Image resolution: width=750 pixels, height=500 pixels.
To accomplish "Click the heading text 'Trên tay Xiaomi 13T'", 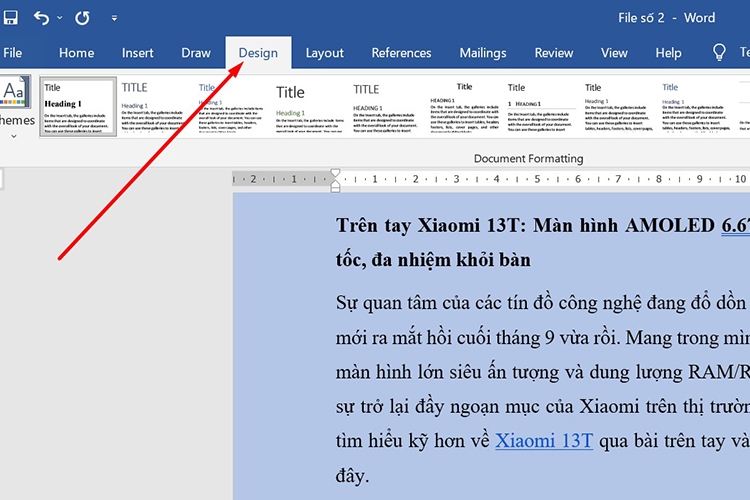I will 427,225.
